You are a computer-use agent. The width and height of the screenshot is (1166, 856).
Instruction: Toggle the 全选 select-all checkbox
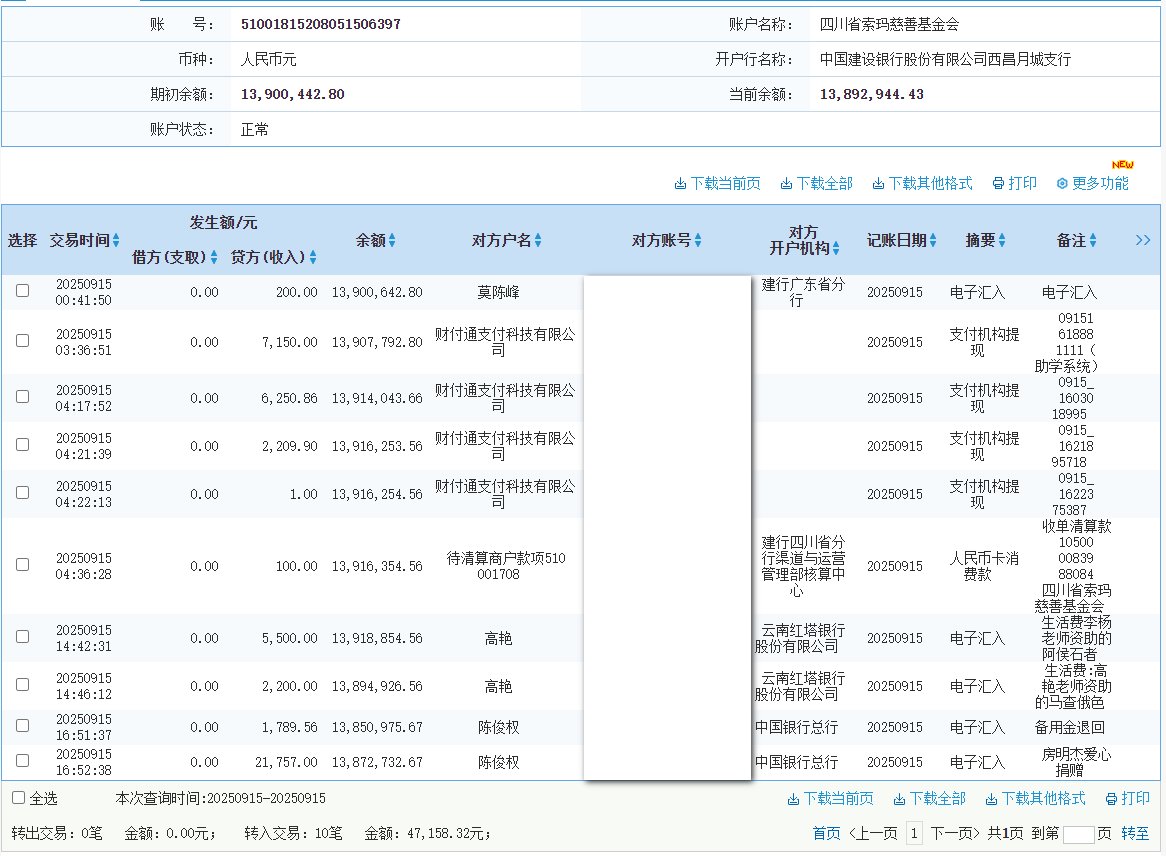[x=18, y=798]
